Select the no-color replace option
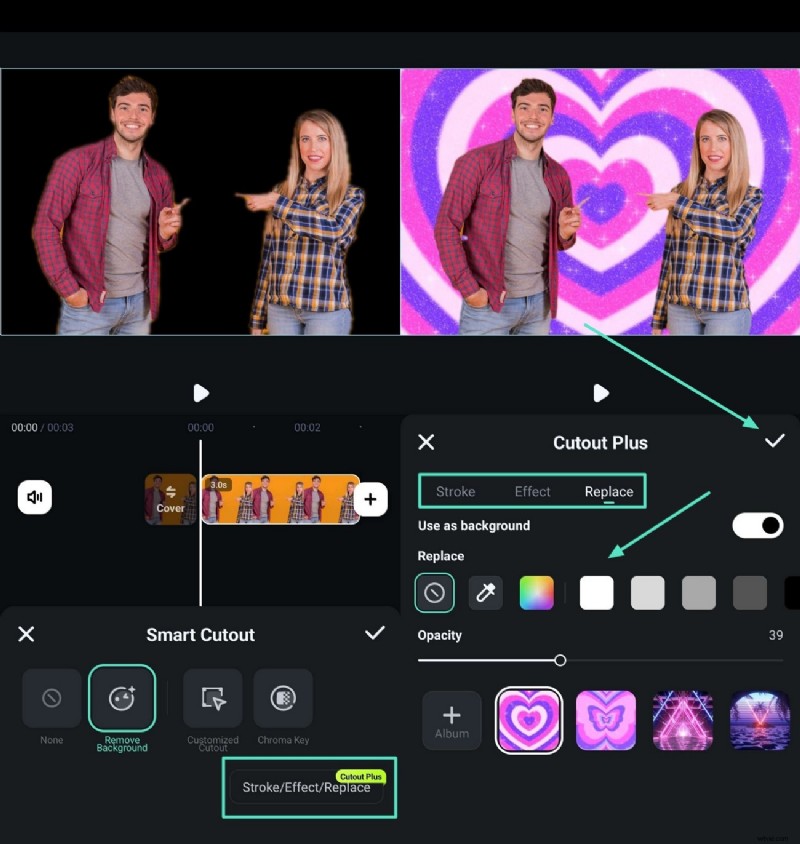 tap(434, 592)
